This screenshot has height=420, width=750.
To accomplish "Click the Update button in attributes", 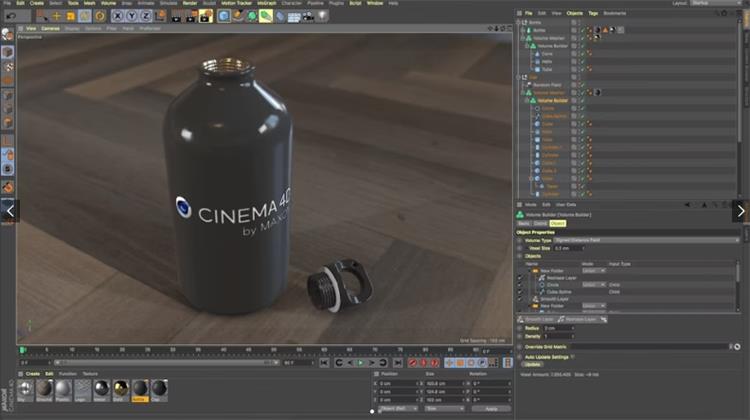I will (x=532, y=364).
